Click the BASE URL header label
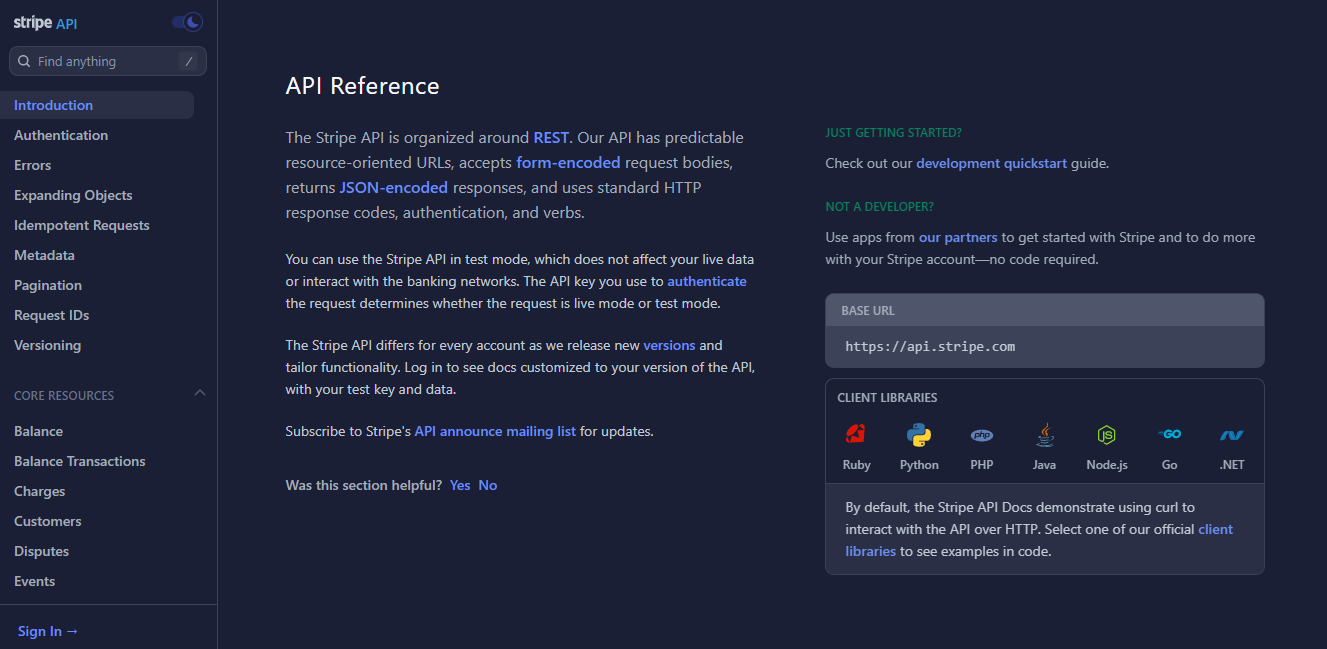 (868, 310)
